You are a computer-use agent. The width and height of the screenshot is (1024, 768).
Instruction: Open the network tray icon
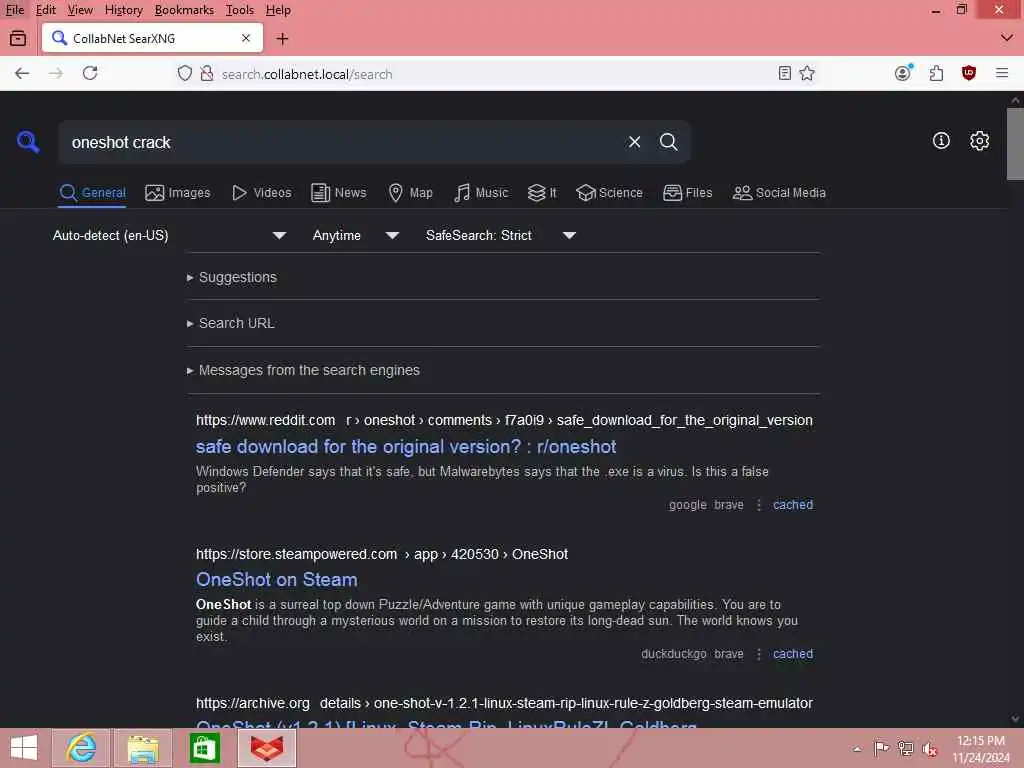pyautogui.click(x=905, y=748)
